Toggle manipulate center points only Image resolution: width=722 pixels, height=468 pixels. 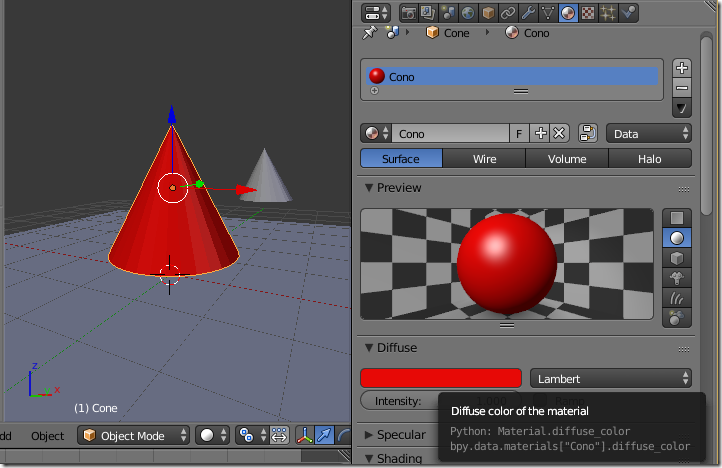pyautogui.click(x=279, y=435)
